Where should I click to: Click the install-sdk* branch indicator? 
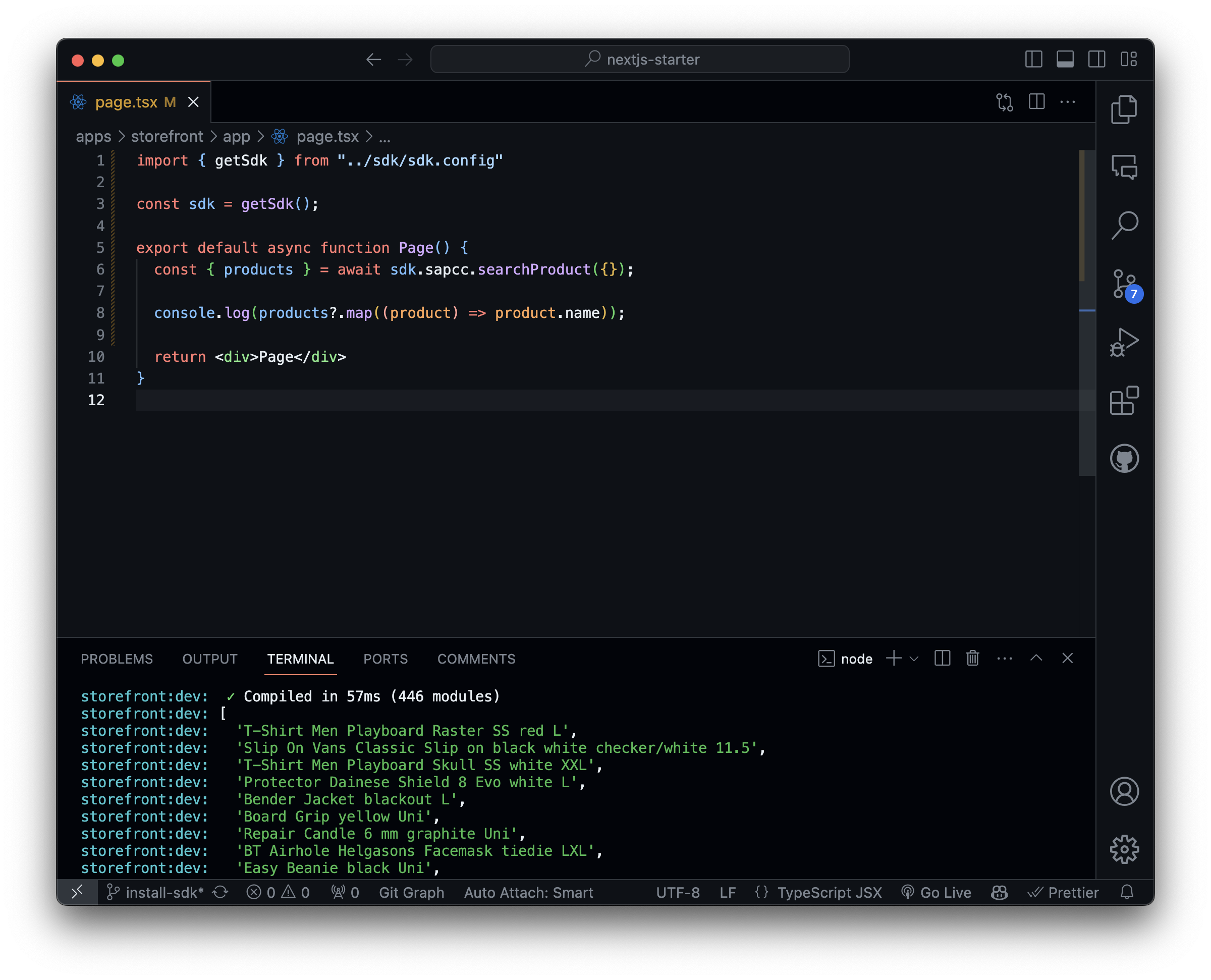155,893
